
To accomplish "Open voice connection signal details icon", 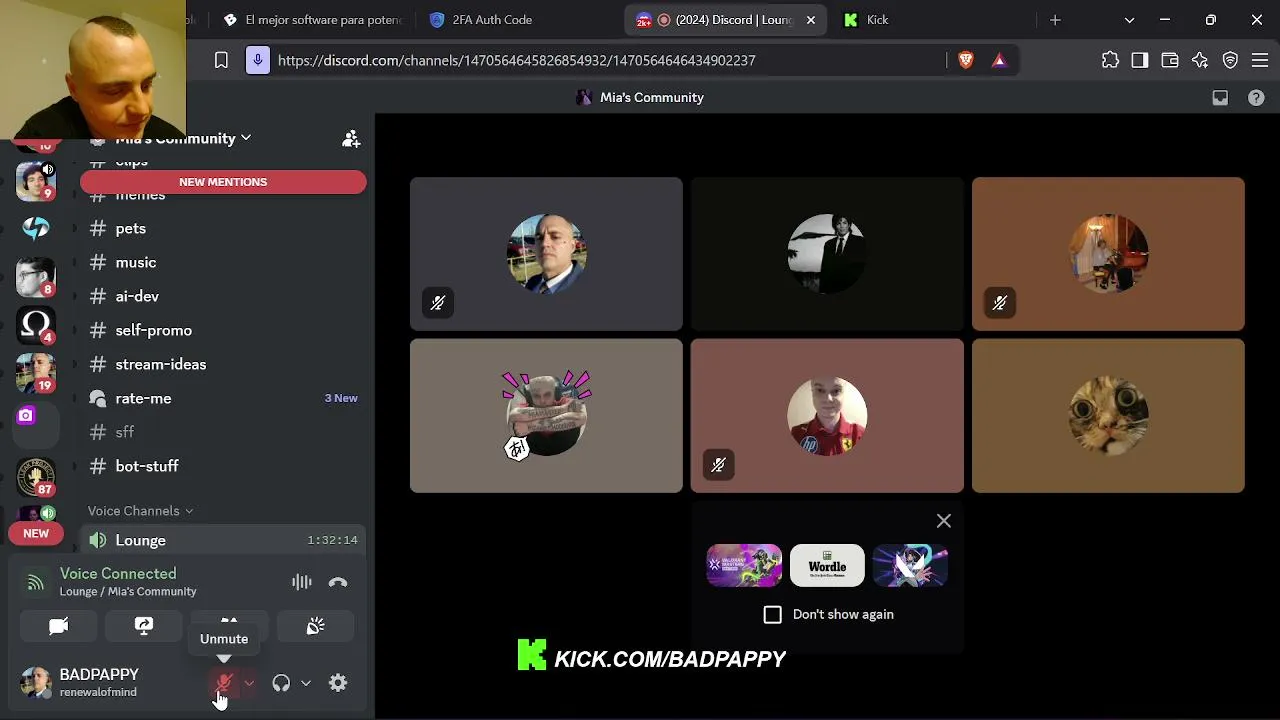I will click(x=35, y=582).
